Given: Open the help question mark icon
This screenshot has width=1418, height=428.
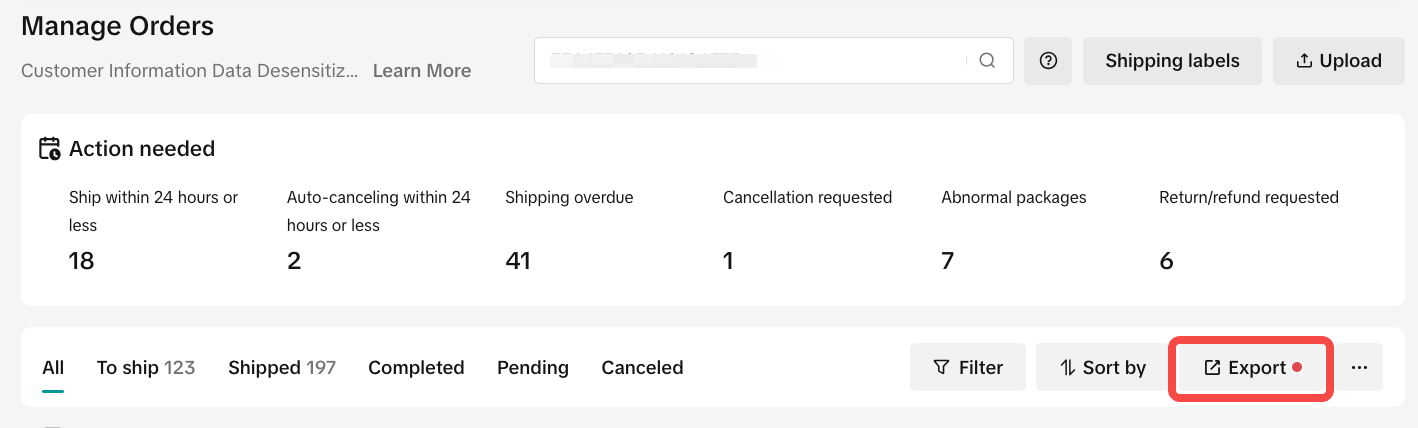Looking at the screenshot, I should [x=1048, y=61].
